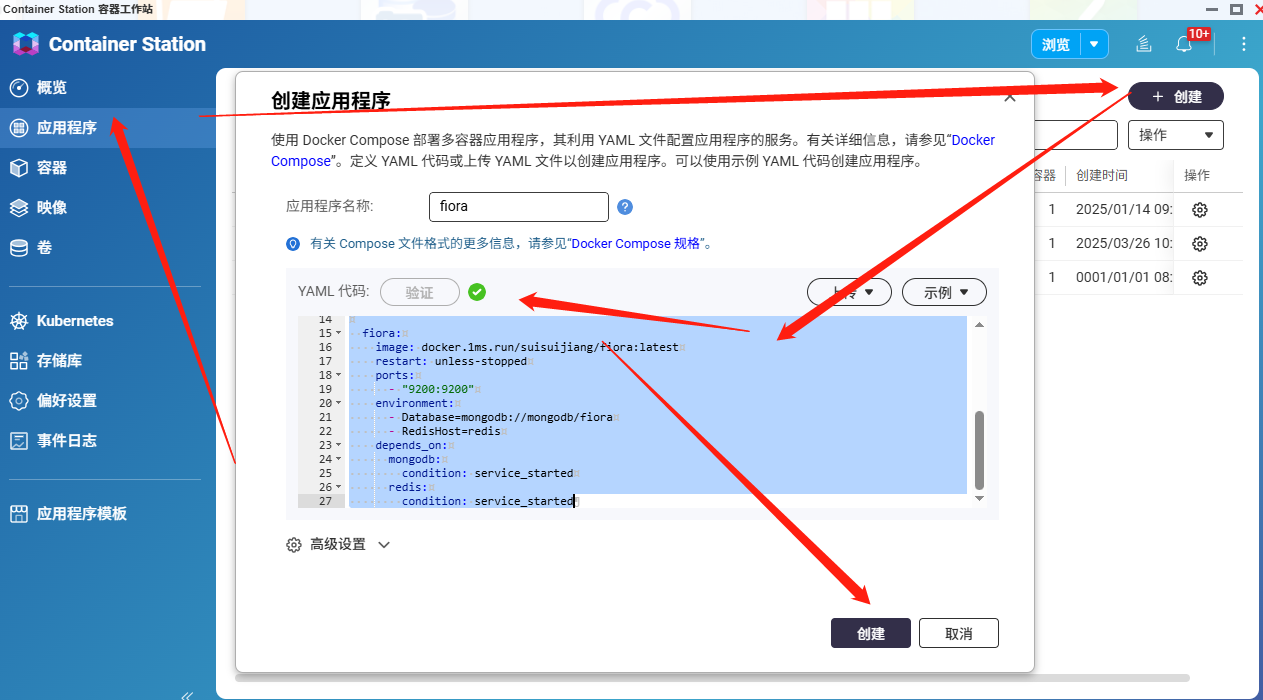Click the App Templates (应用程序模板) icon
Image resolution: width=1263 pixels, height=700 pixels.
(x=19, y=514)
